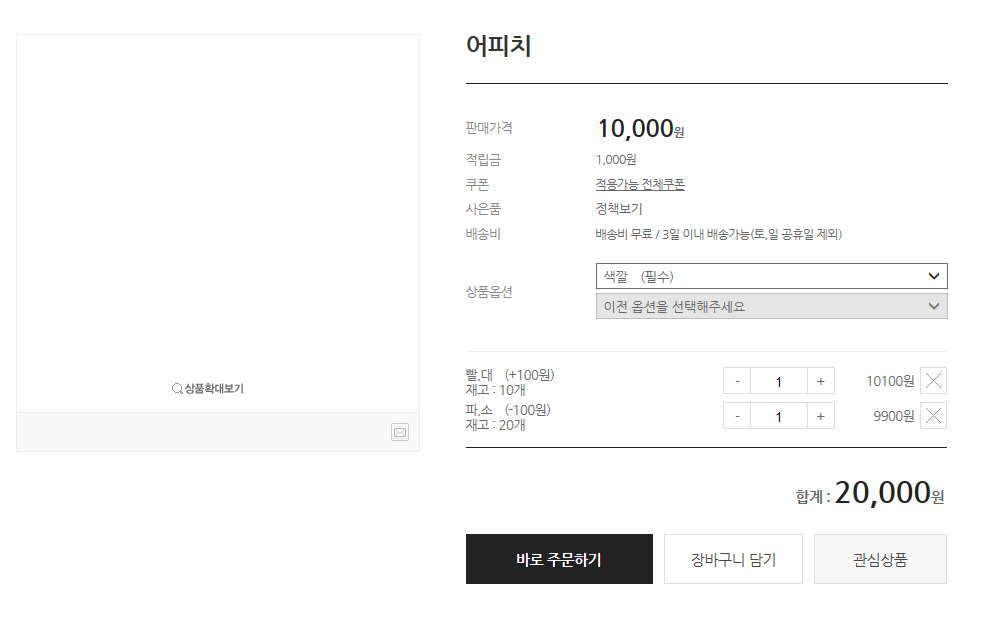Click 상품확대보기 to enlarge product image

[x=213, y=389]
